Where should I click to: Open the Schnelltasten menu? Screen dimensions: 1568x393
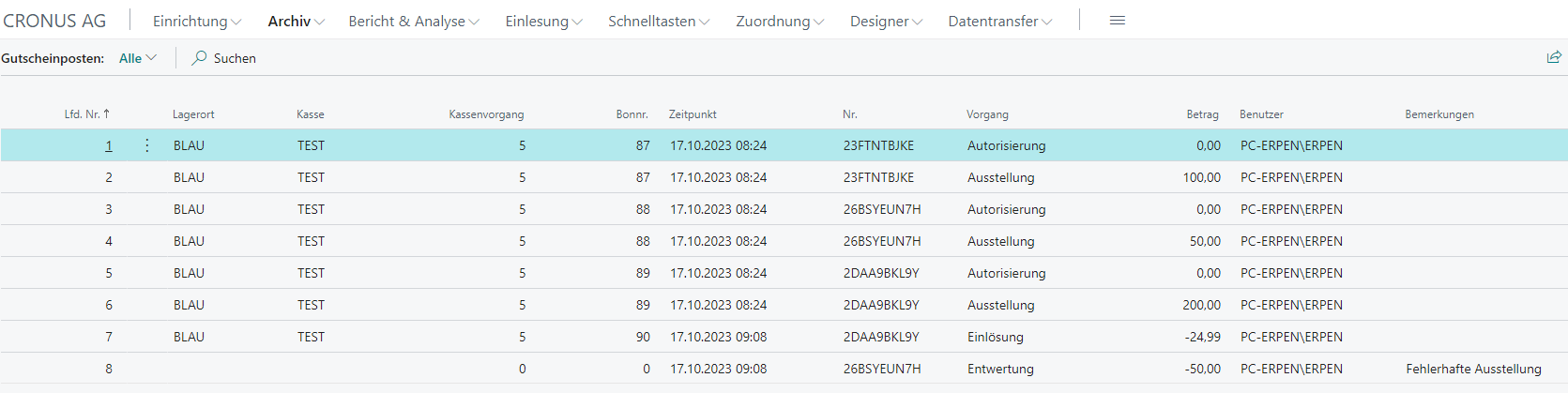tap(658, 21)
